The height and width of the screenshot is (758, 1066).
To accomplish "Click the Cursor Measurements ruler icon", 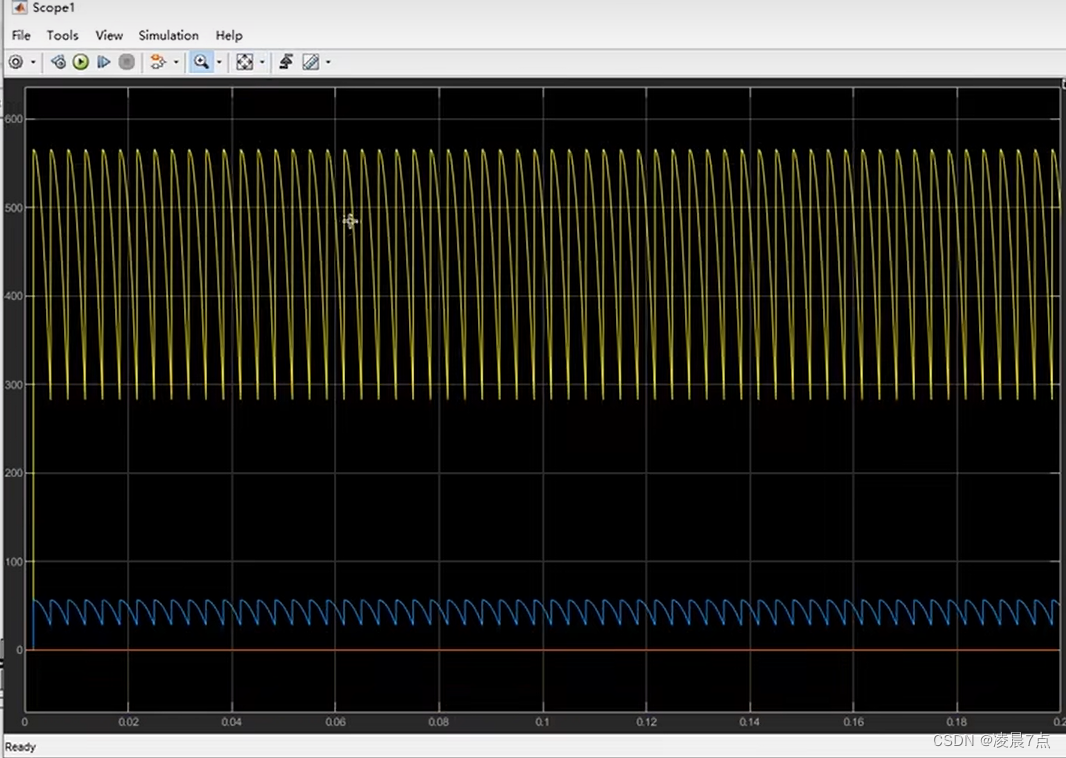I will click(x=311, y=62).
